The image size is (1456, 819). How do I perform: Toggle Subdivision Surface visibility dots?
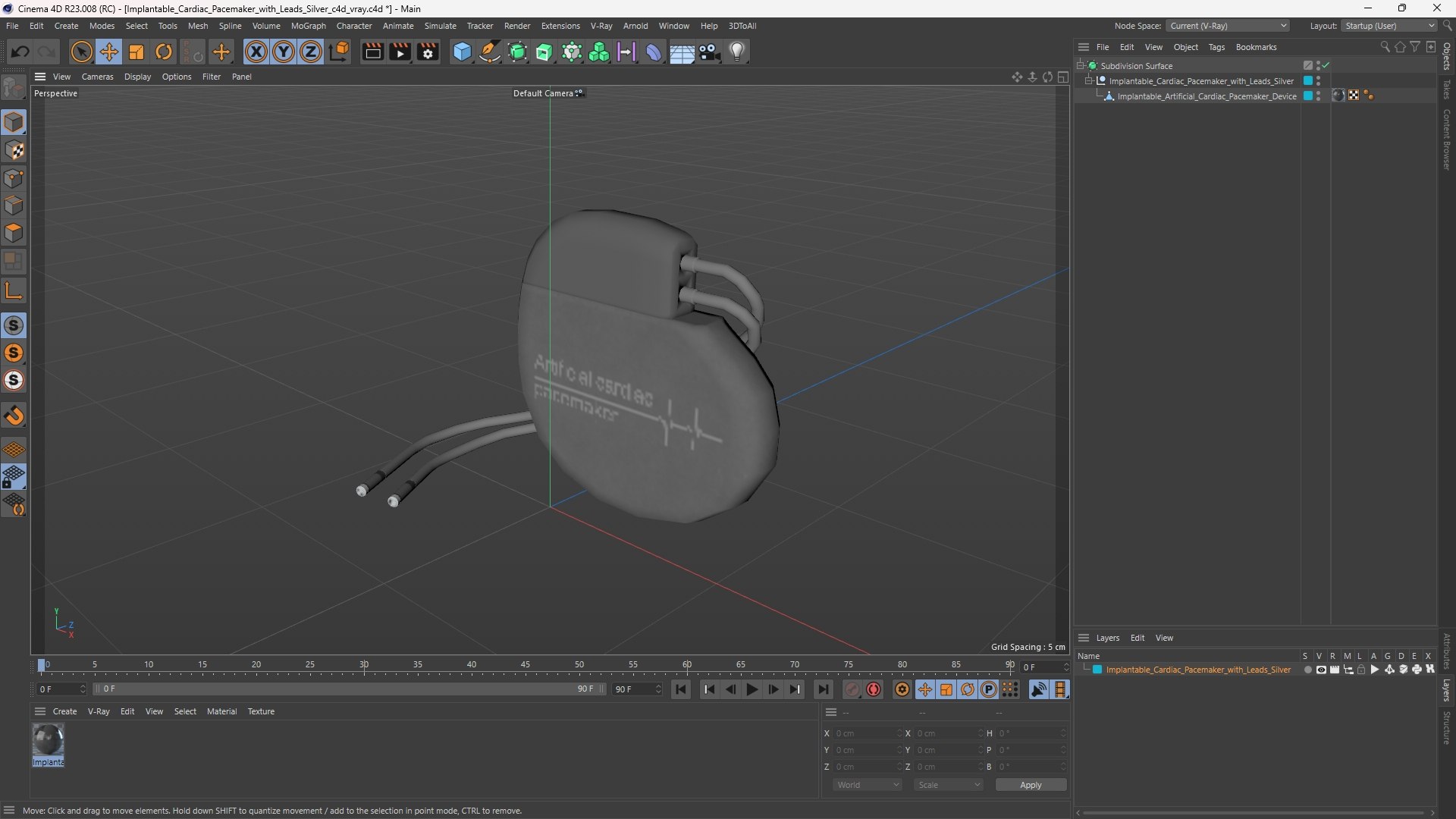(1318, 66)
